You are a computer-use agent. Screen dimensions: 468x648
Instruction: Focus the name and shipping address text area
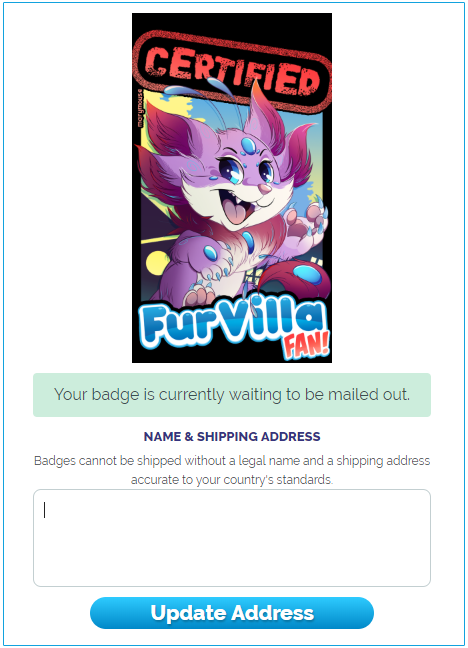pyautogui.click(x=232, y=538)
